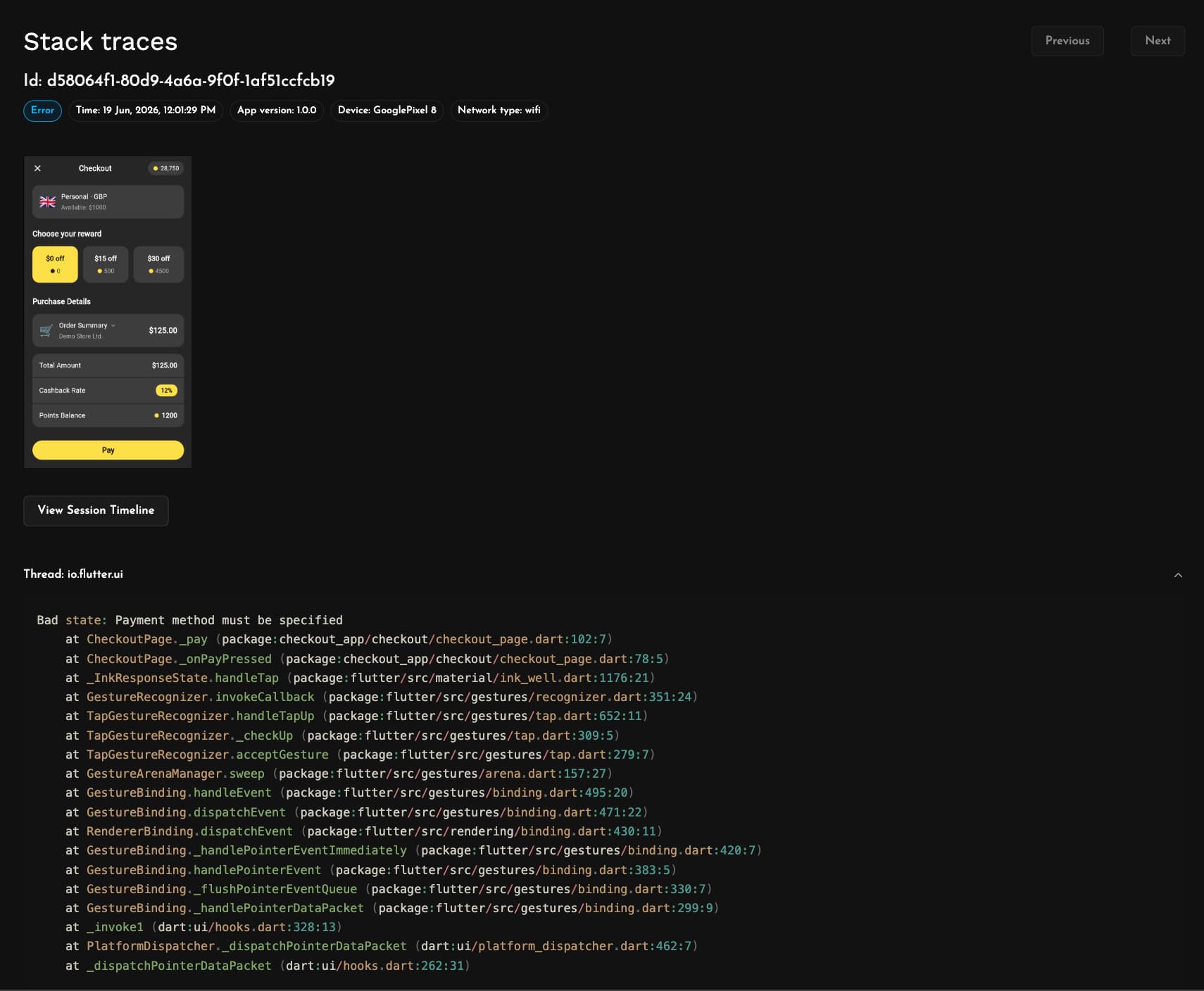1204x991 pixels.
Task: Open View Session Timeline
Action: tap(96, 510)
